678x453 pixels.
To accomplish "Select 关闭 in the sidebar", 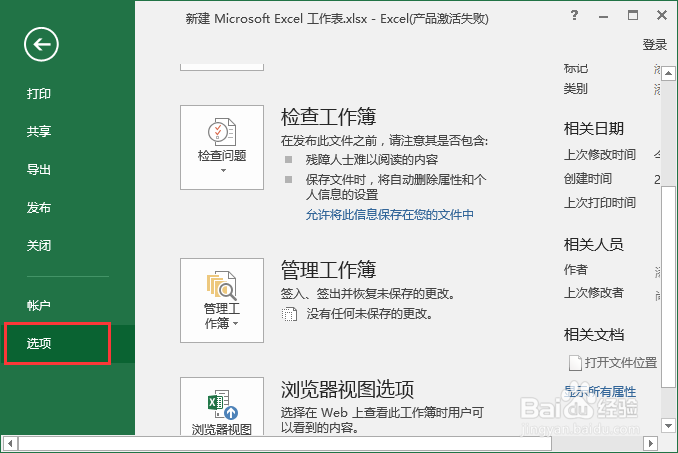I will (x=39, y=245).
